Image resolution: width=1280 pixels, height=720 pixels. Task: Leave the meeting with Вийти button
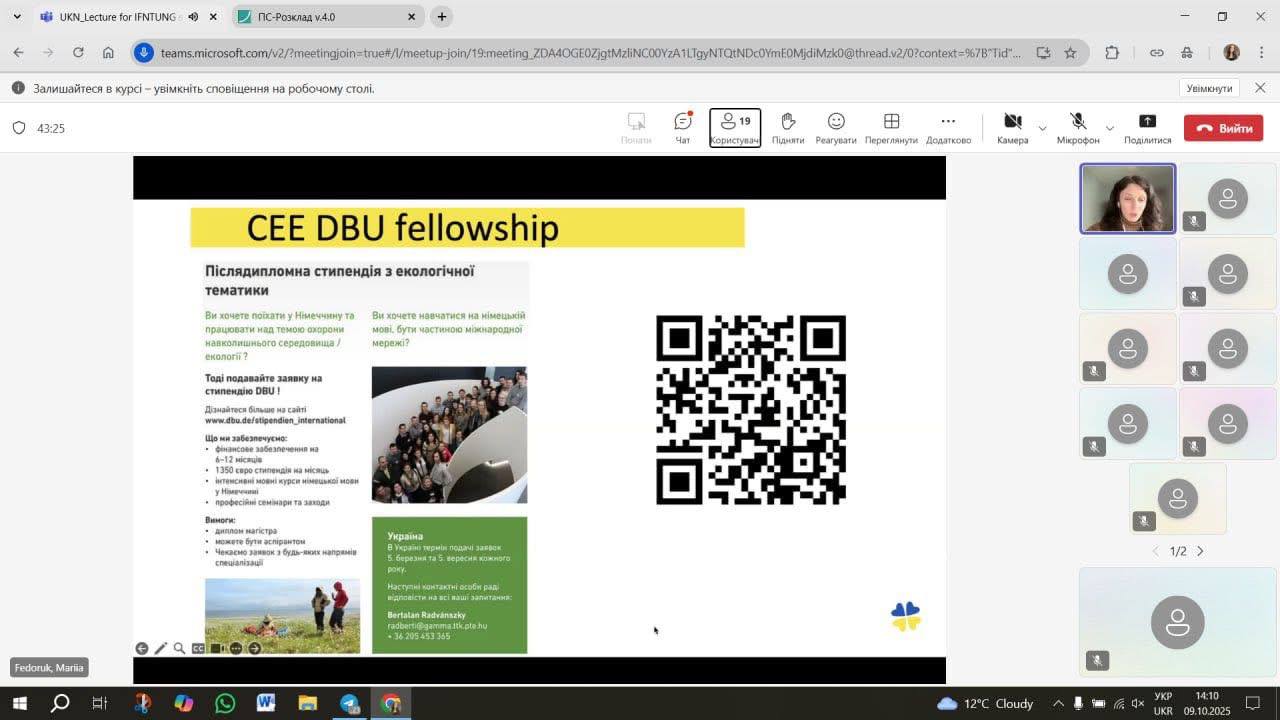1223,128
